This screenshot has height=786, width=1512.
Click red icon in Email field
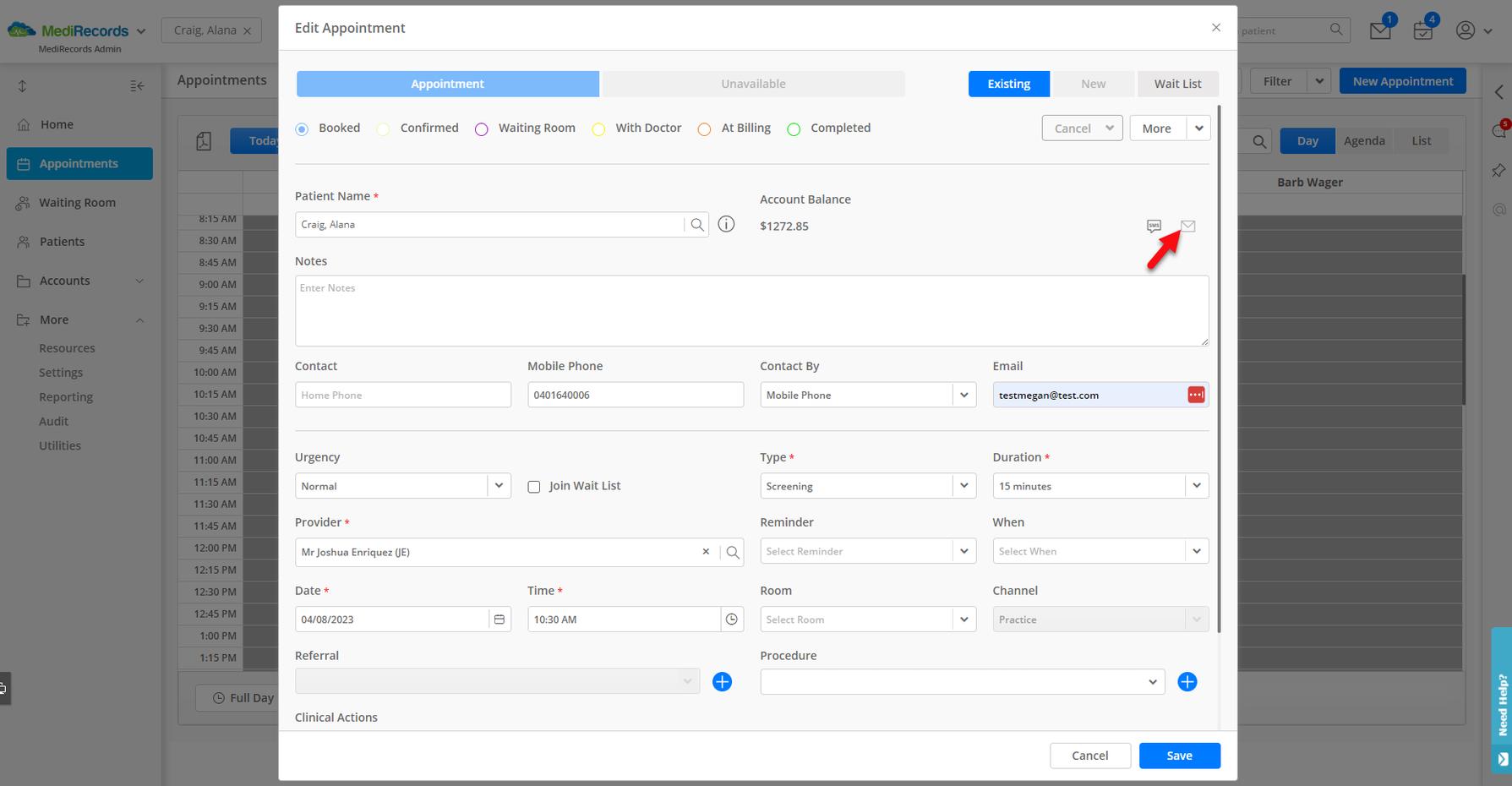pyautogui.click(x=1196, y=395)
